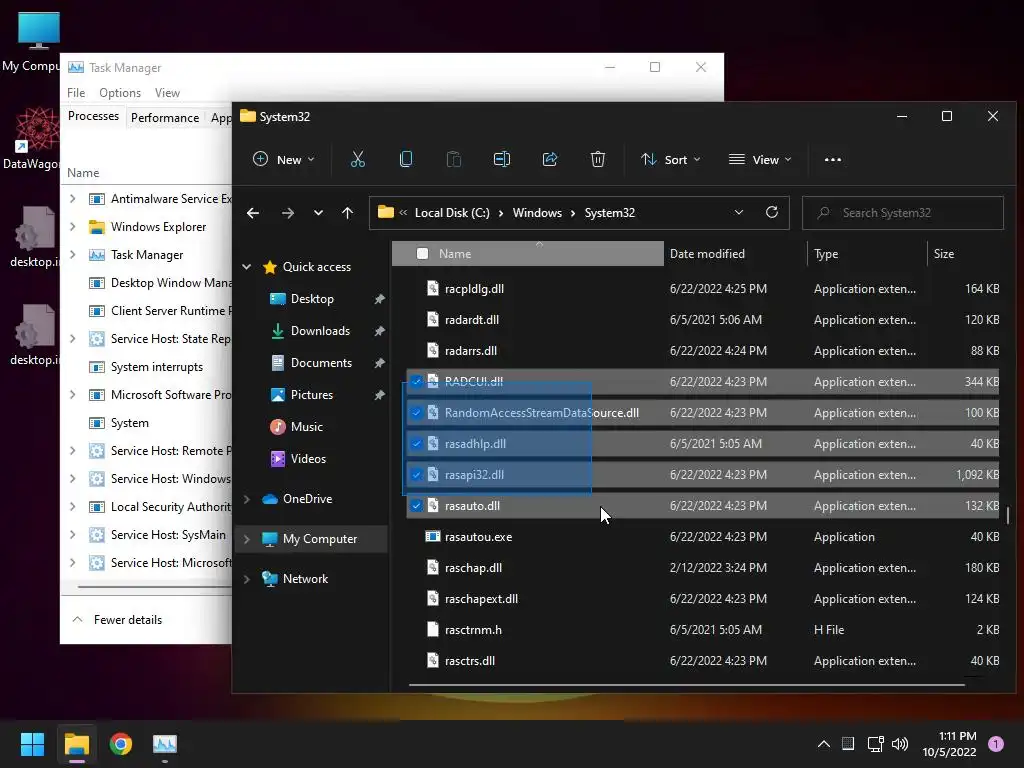Uncheck the RADCUI.dll checkbox
The image size is (1024, 768).
pos(416,382)
